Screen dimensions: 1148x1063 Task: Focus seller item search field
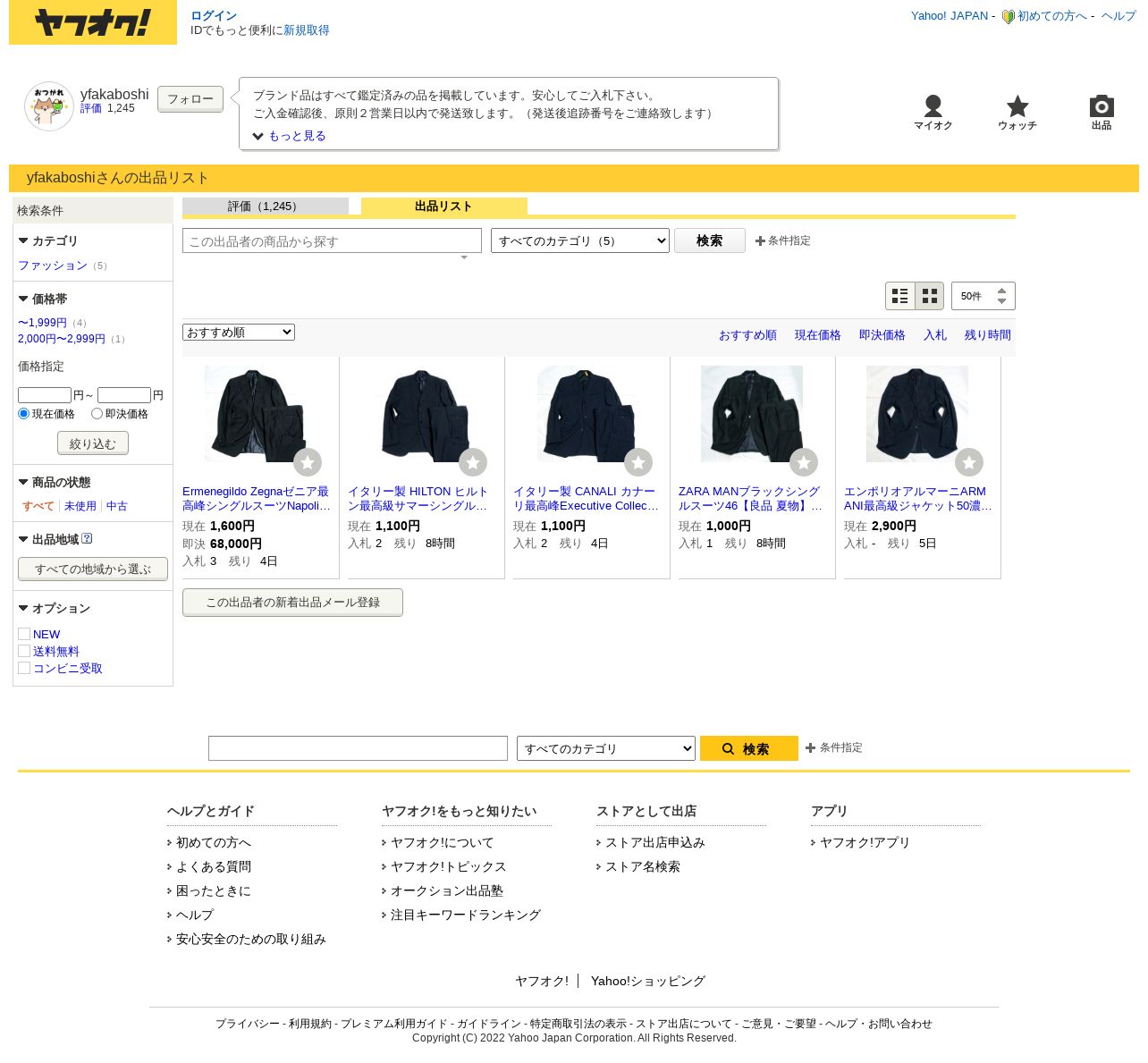point(332,240)
